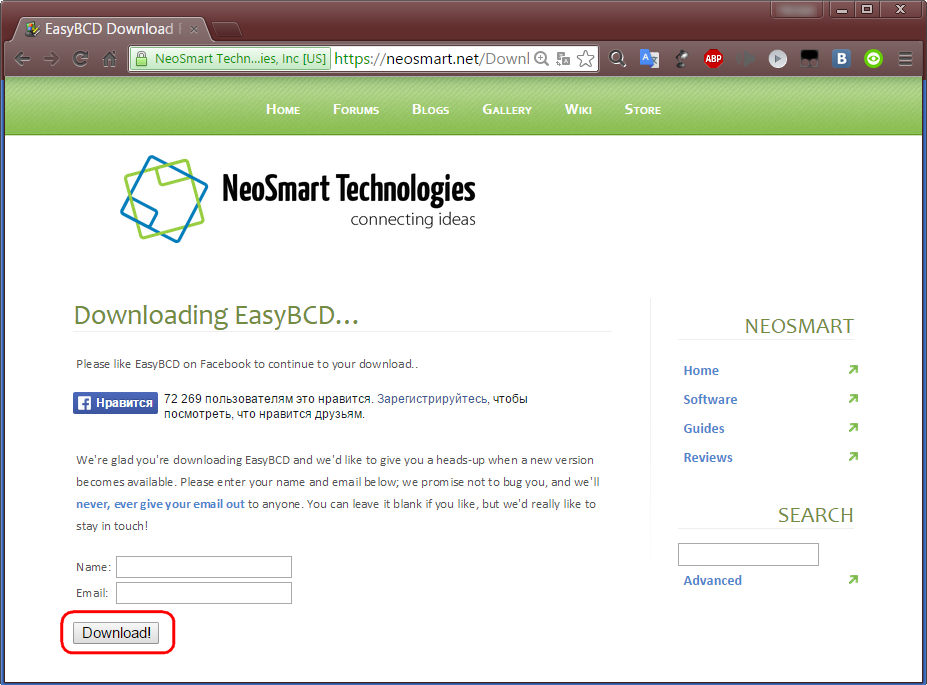Open the Chrome hamburger menu
The width and height of the screenshot is (927, 685).
pos(905,59)
